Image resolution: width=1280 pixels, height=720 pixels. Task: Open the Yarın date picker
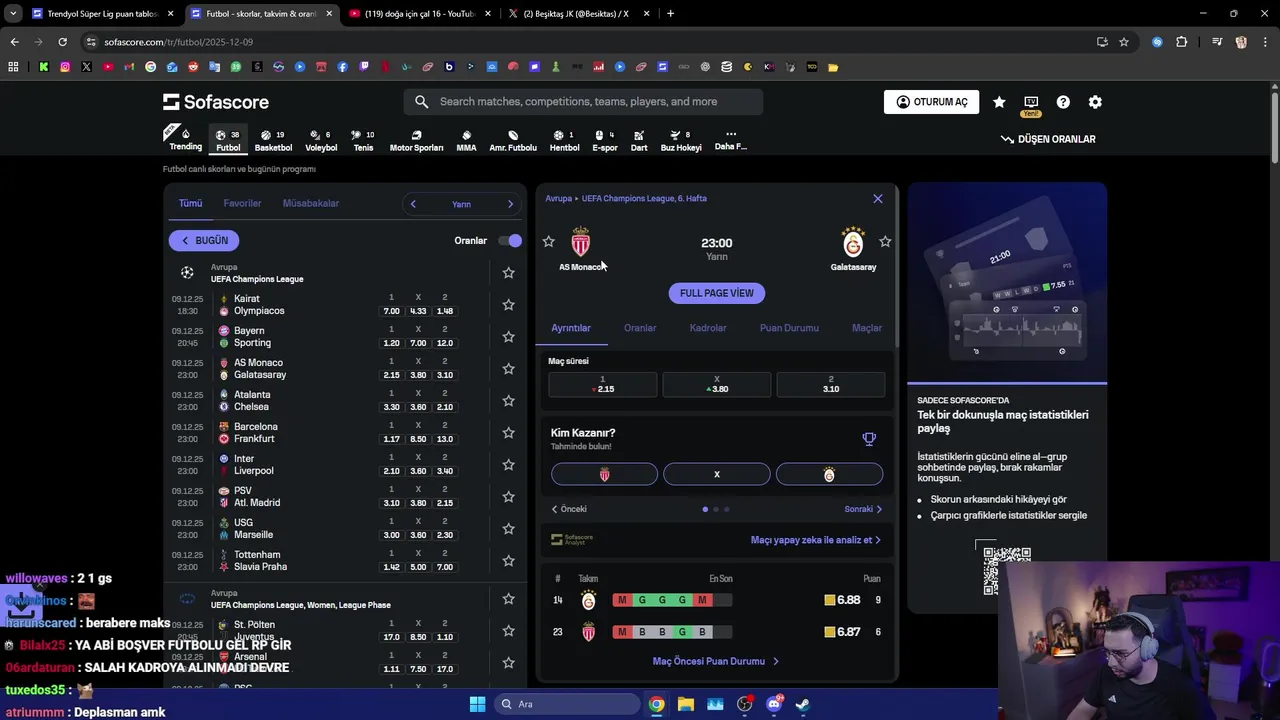(461, 204)
